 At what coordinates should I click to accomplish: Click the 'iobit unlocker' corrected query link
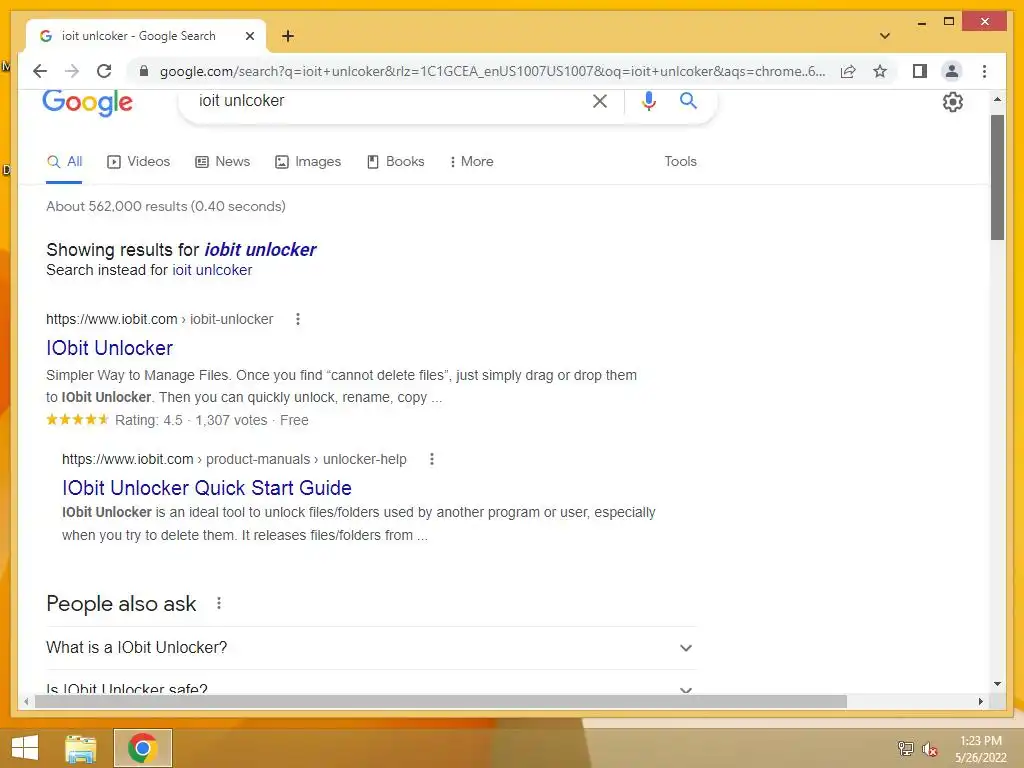pyautogui.click(x=261, y=249)
